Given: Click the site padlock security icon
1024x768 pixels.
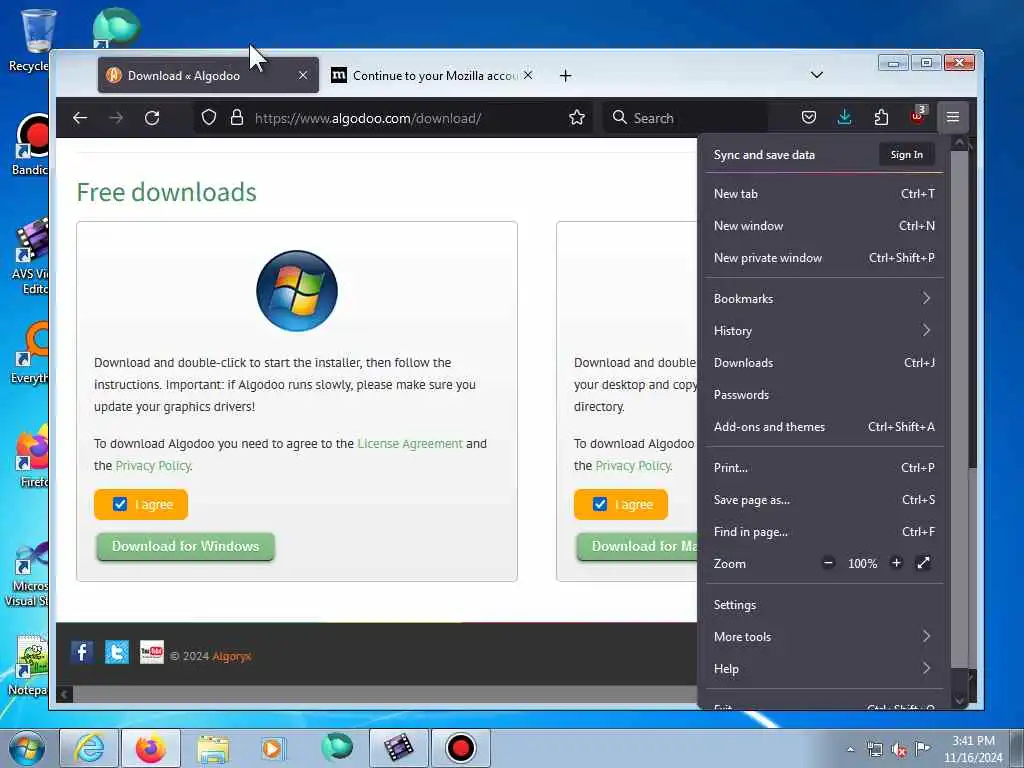Looking at the screenshot, I should 237,118.
